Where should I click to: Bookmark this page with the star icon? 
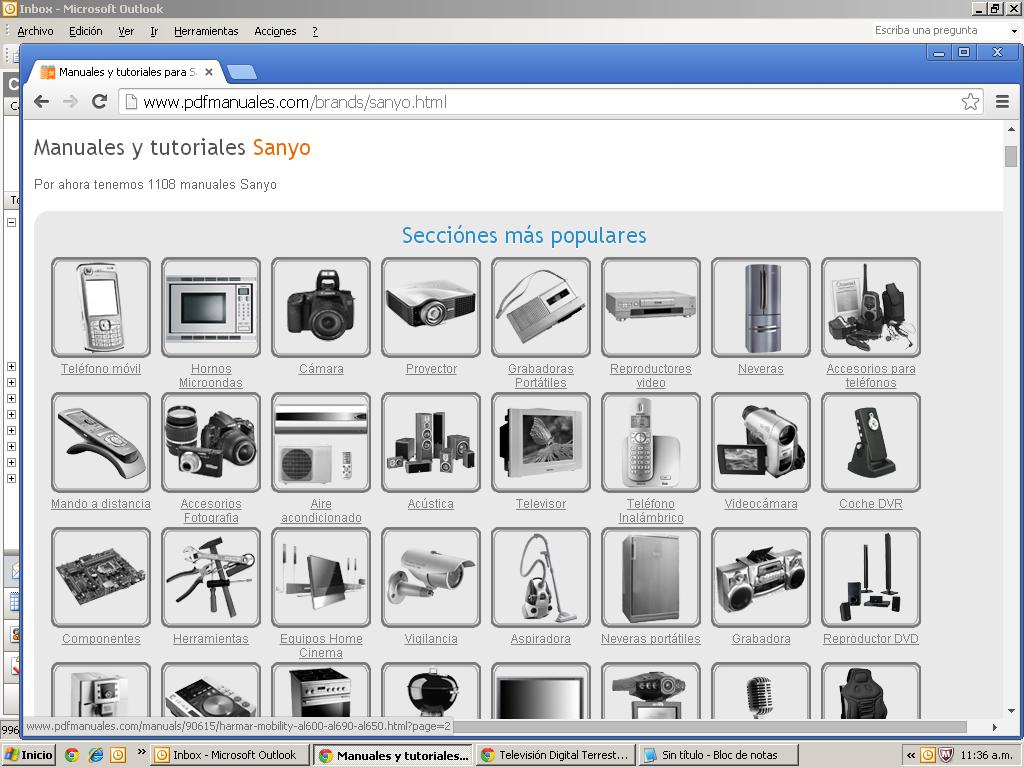point(970,101)
